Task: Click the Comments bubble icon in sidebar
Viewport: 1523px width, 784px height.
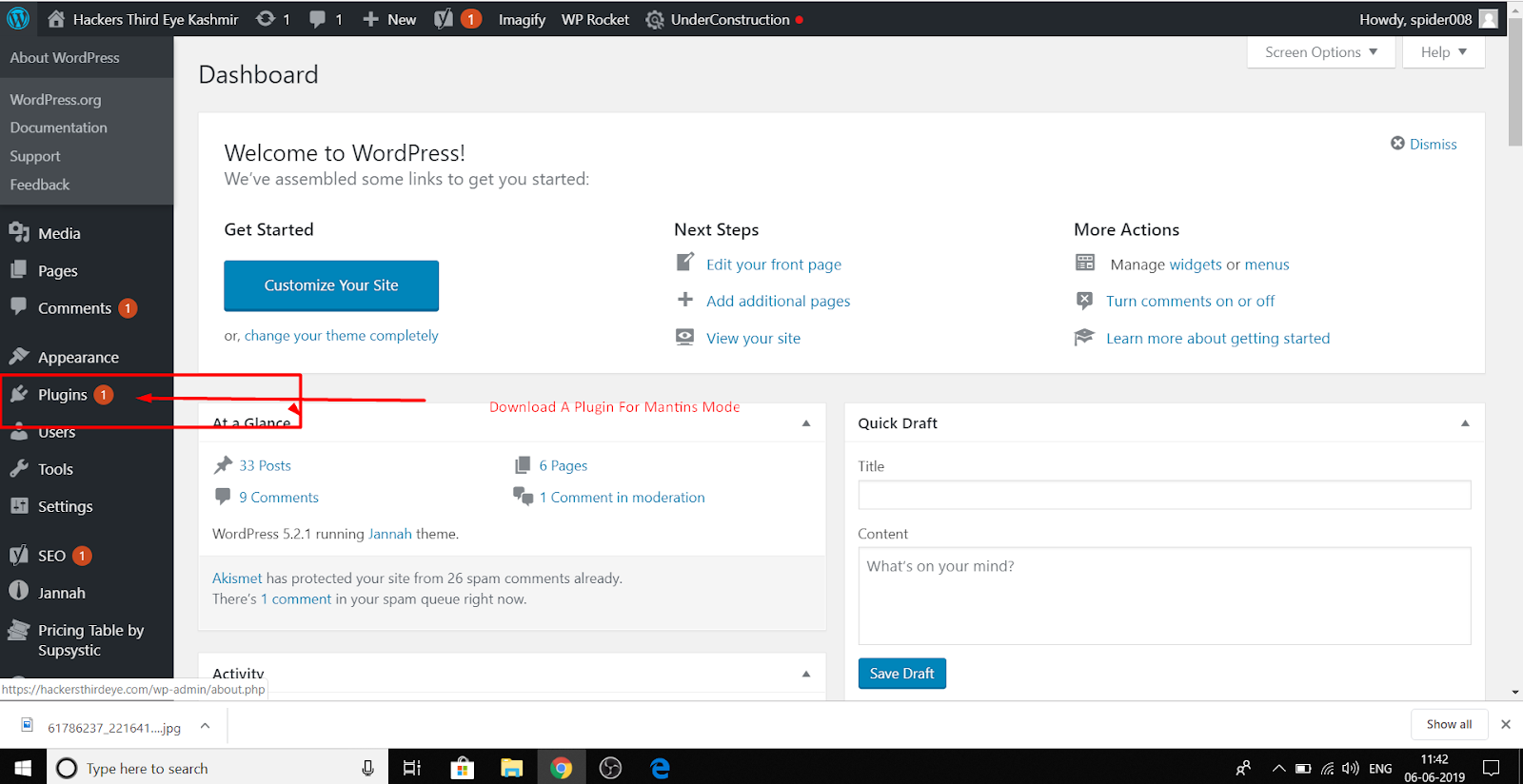Action: [19, 306]
